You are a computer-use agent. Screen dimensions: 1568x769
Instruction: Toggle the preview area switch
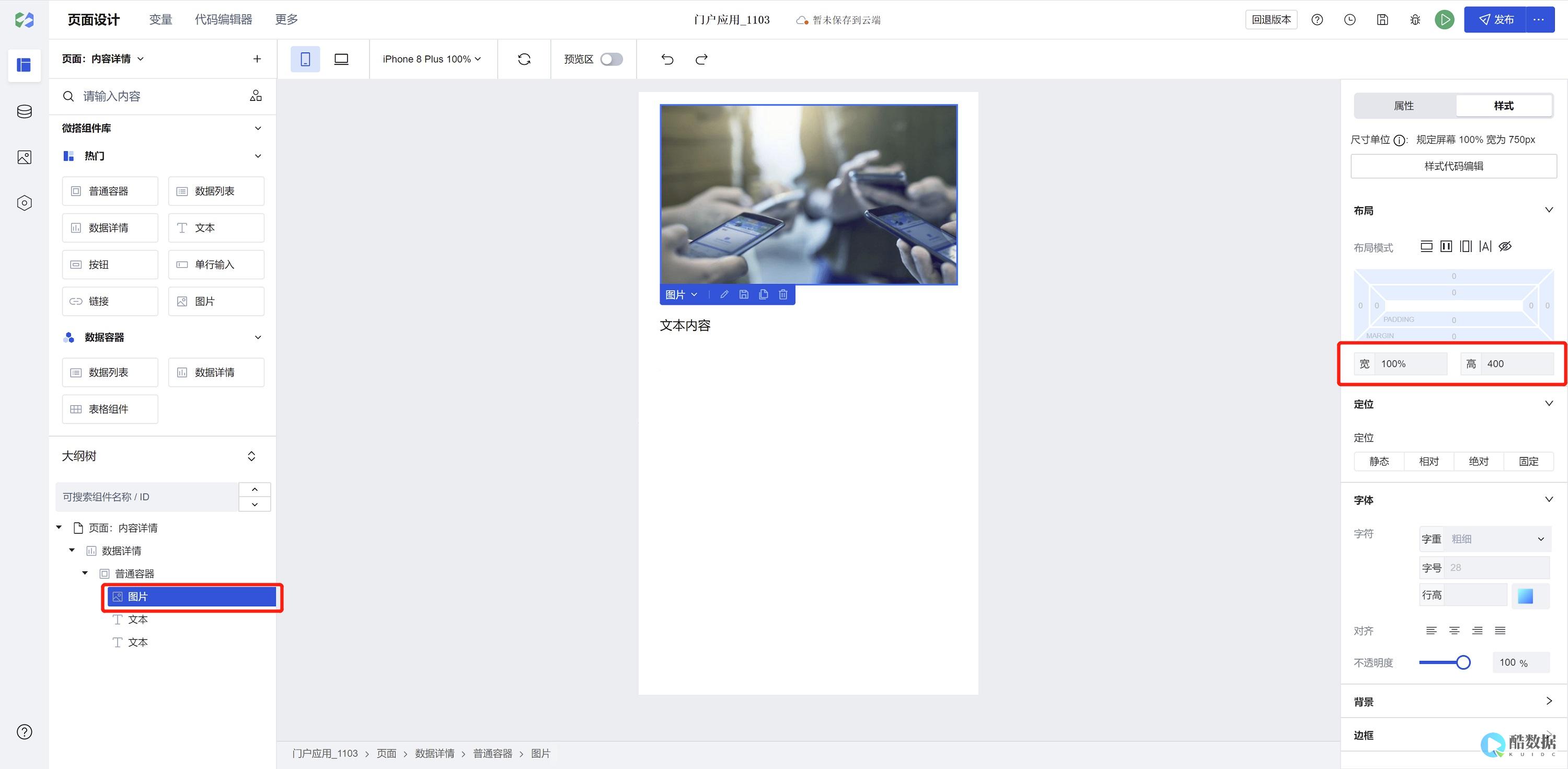tap(611, 59)
